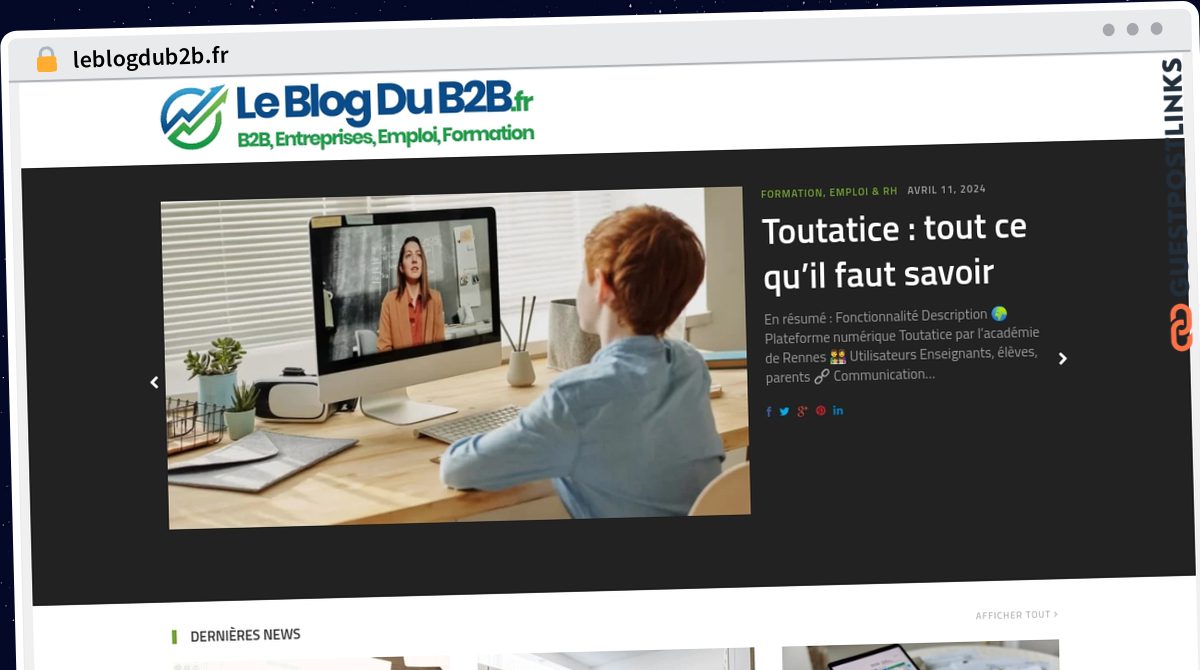
Task: Share article on Google Plus icon
Action: click(802, 411)
